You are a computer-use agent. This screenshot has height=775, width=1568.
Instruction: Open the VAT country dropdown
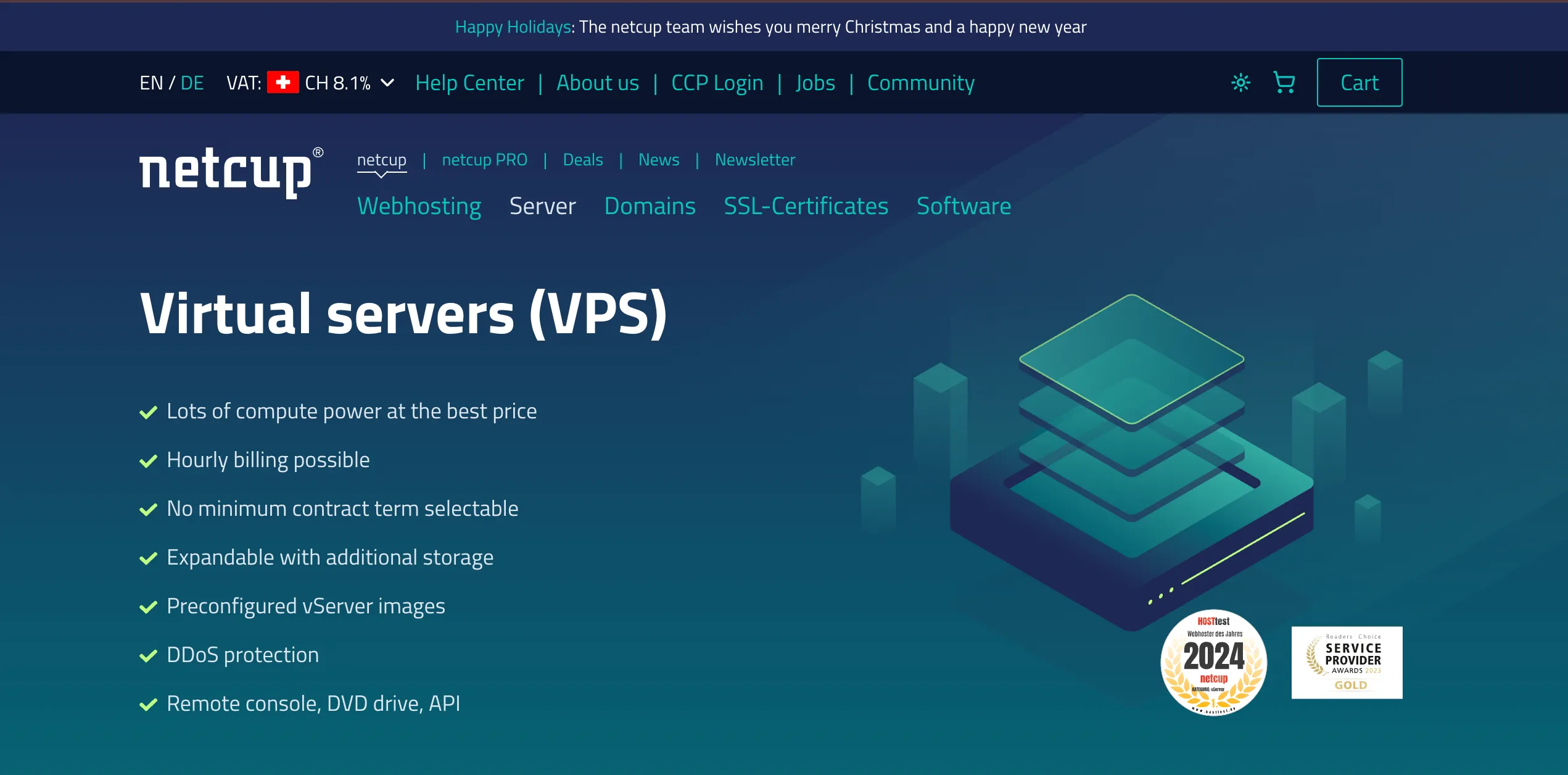click(x=310, y=83)
